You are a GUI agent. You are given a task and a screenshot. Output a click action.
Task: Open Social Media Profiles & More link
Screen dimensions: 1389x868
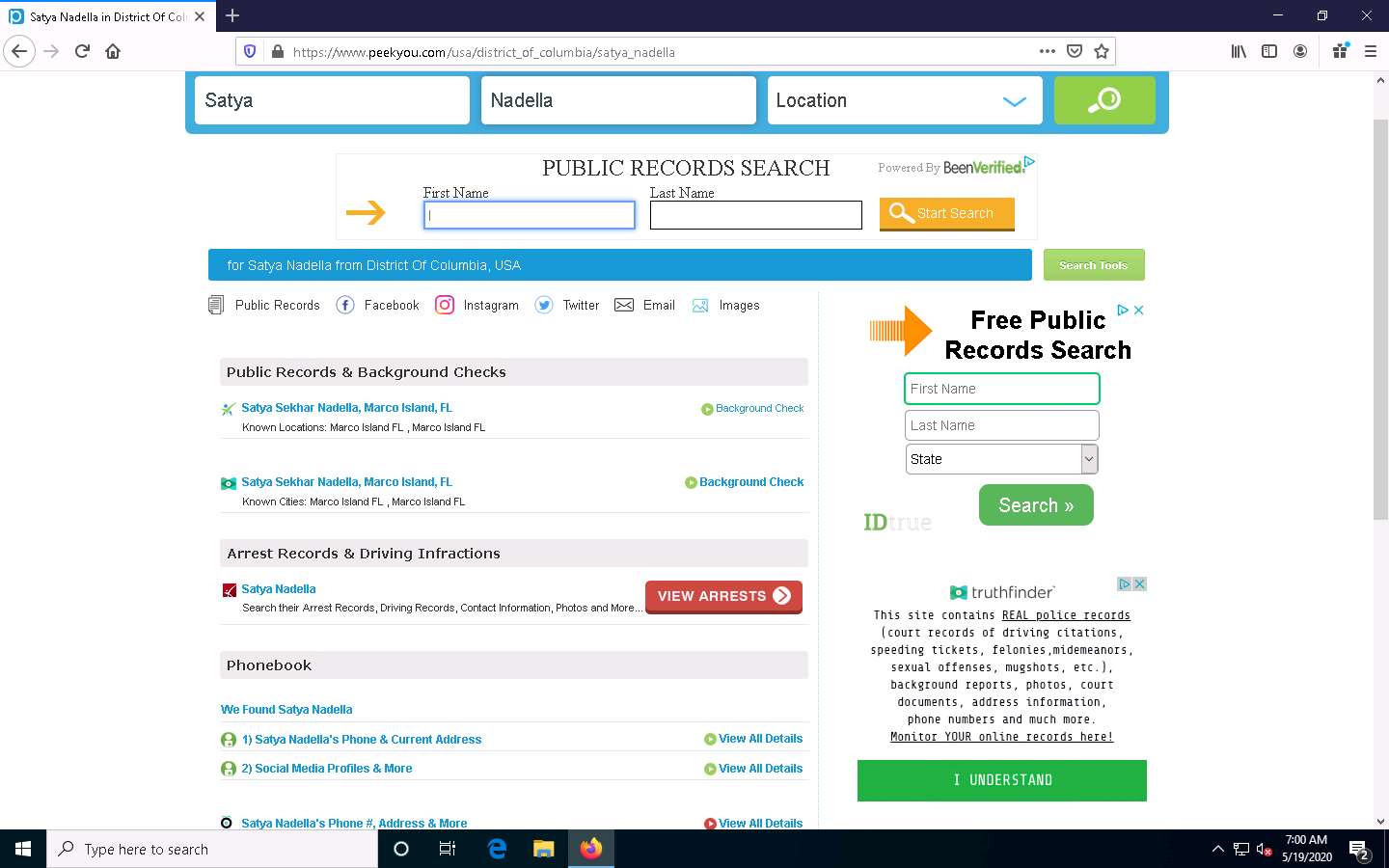point(326,769)
